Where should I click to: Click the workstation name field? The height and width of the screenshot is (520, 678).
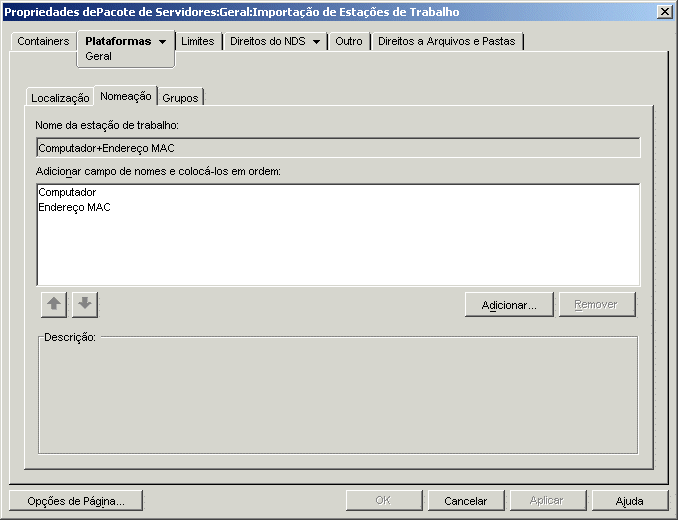pyautogui.click(x=338, y=148)
